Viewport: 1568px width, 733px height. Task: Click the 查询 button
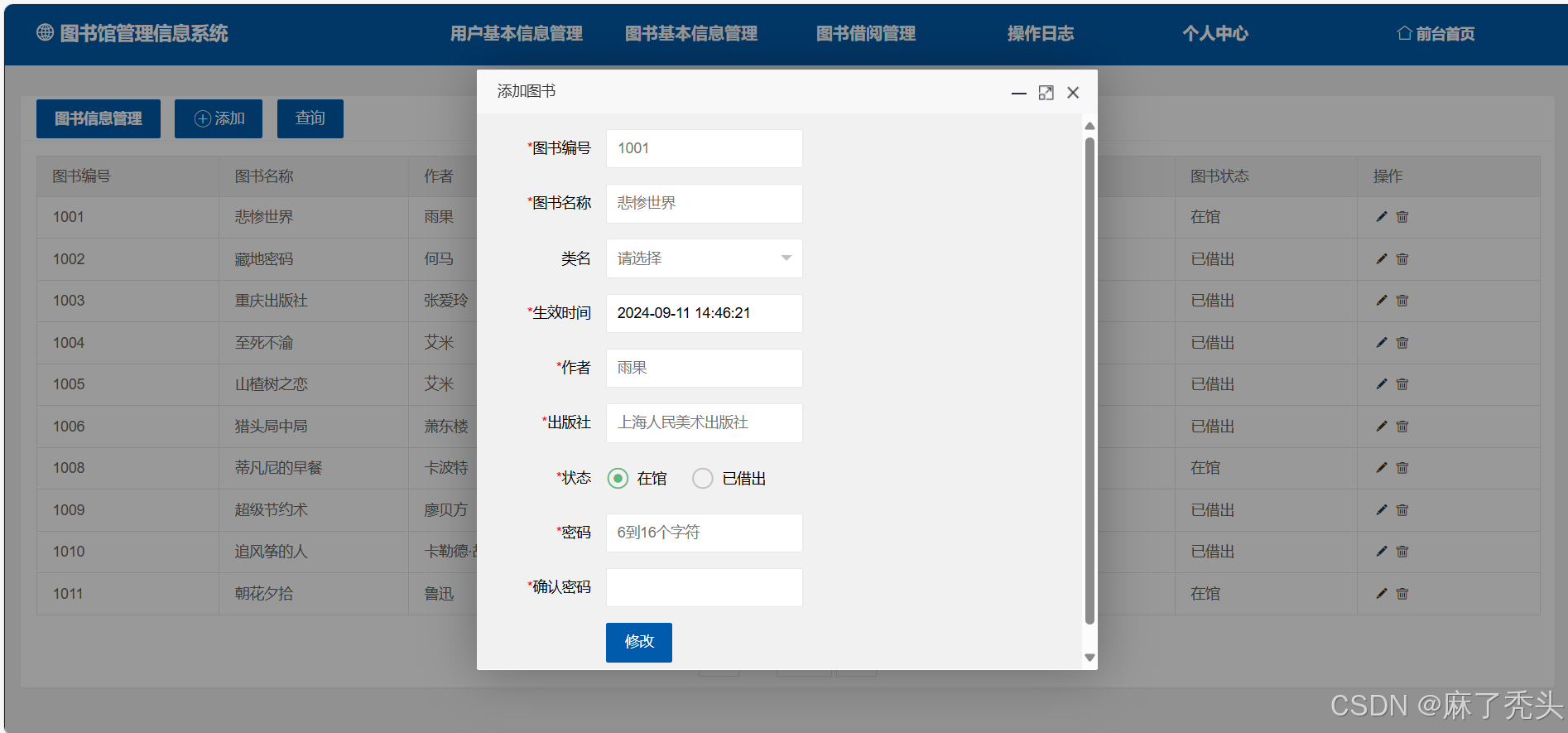(310, 118)
